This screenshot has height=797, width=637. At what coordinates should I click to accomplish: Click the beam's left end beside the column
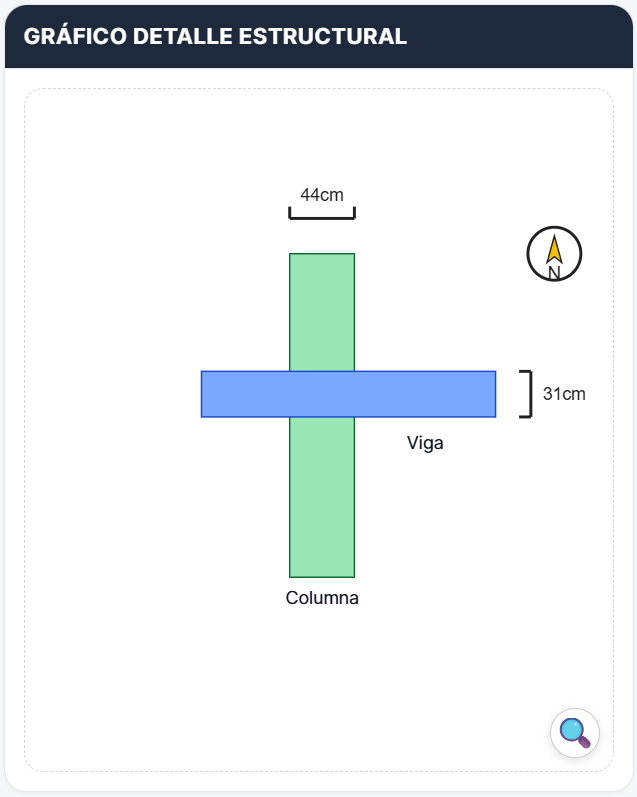coord(245,394)
